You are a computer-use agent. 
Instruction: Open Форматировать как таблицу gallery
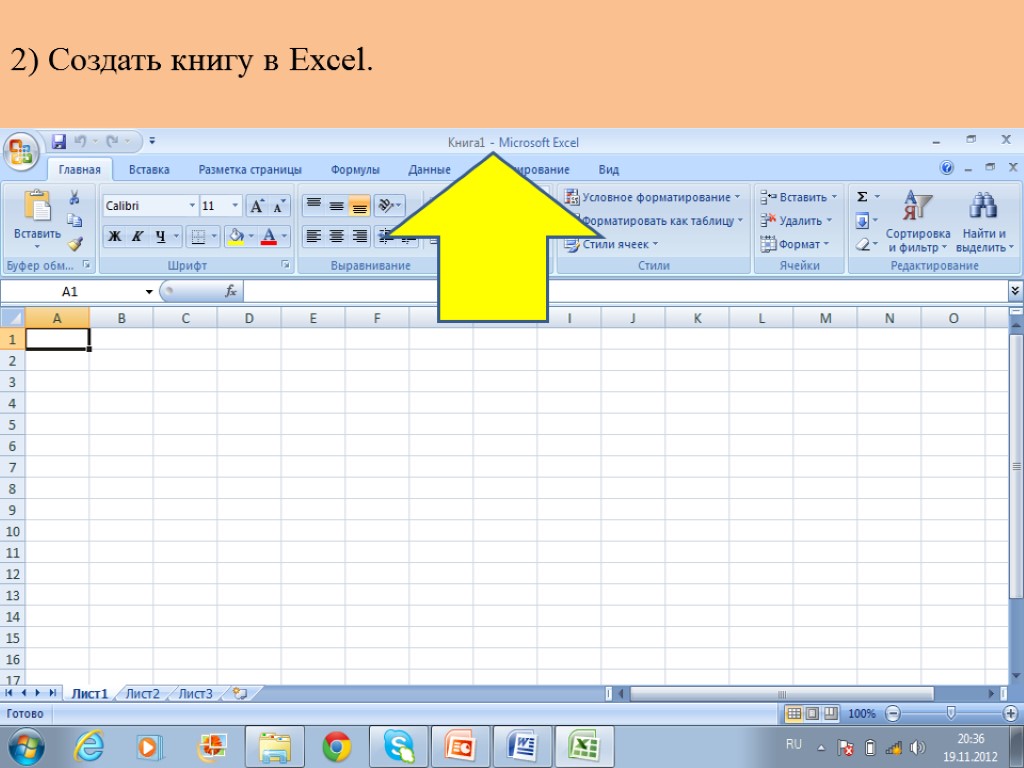[x=662, y=221]
